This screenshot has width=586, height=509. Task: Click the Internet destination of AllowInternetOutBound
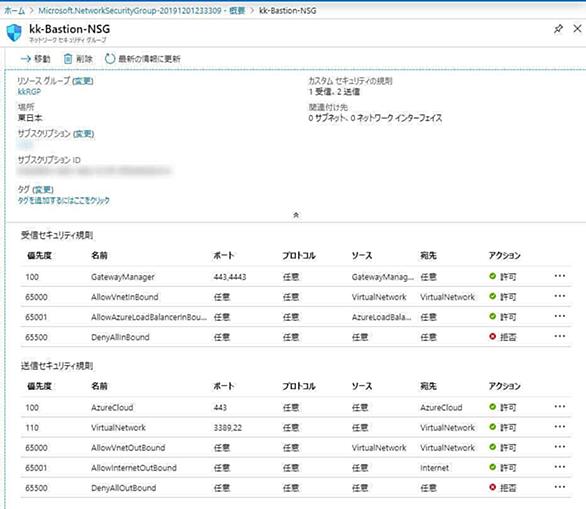tap(434, 468)
